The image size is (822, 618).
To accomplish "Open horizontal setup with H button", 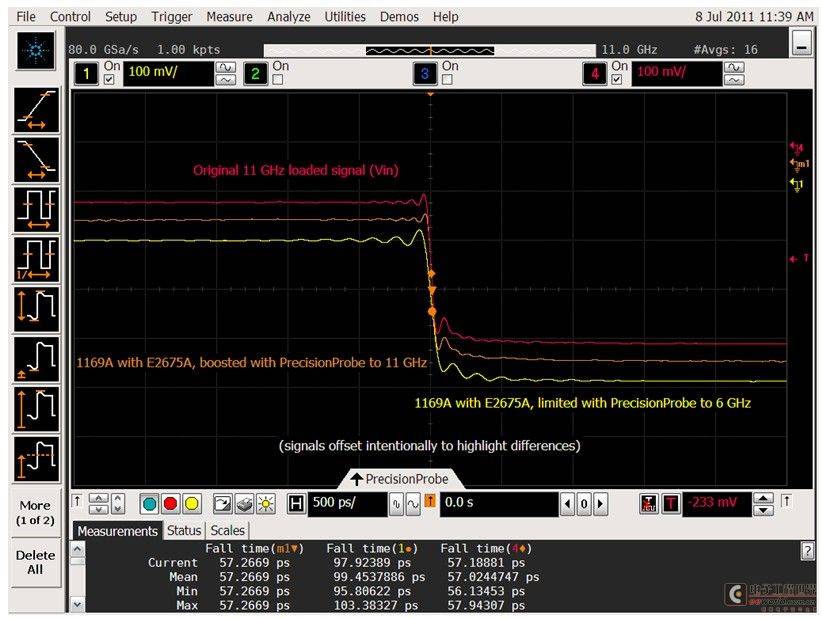I will [x=296, y=504].
